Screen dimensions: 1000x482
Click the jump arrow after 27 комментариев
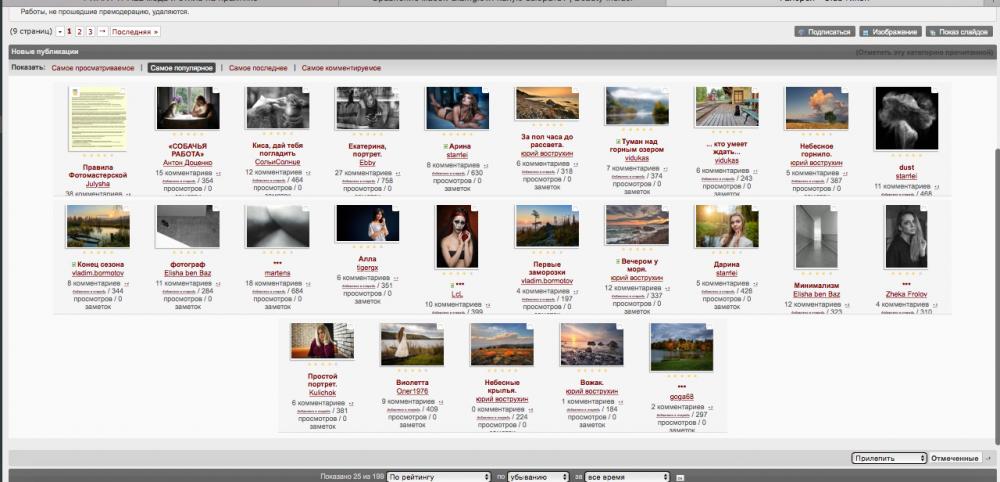tap(397, 173)
